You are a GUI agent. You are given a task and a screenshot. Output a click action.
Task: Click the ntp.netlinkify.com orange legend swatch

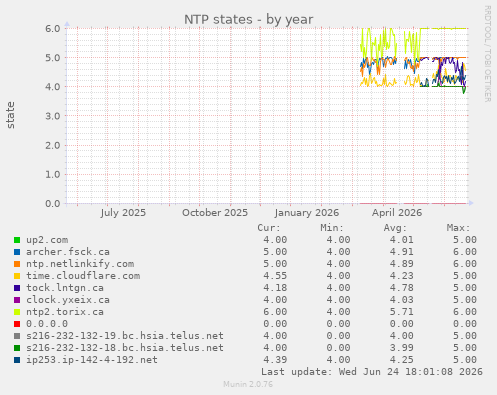(17, 264)
